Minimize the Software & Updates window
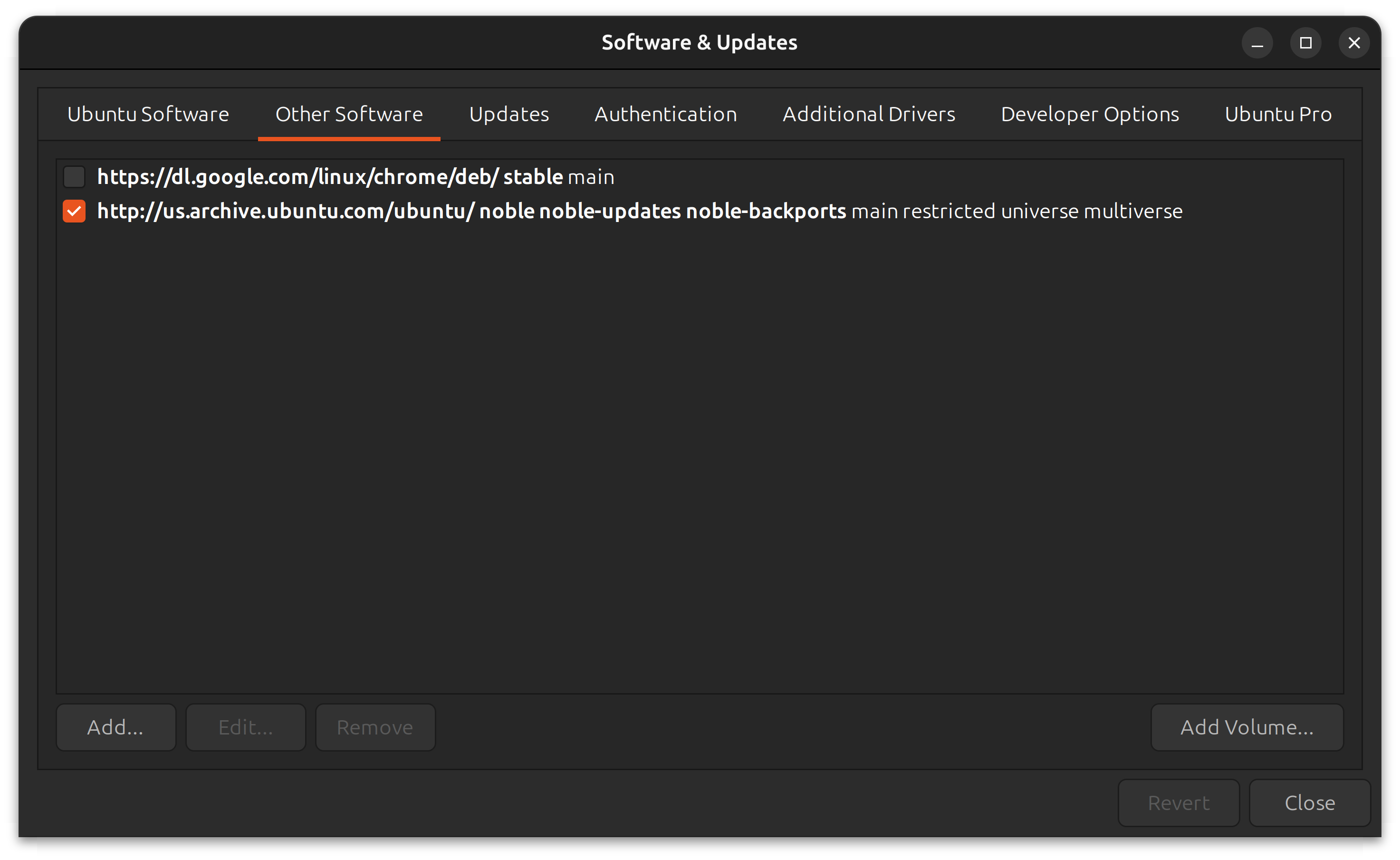The width and height of the screenshot is (1400, 860). (1257, 43)
